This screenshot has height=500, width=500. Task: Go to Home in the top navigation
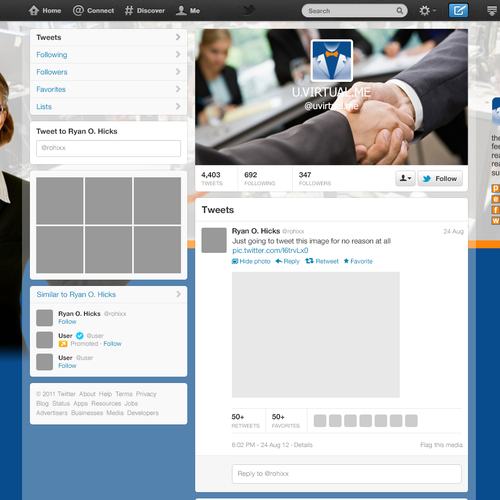[x=45, y=11]
